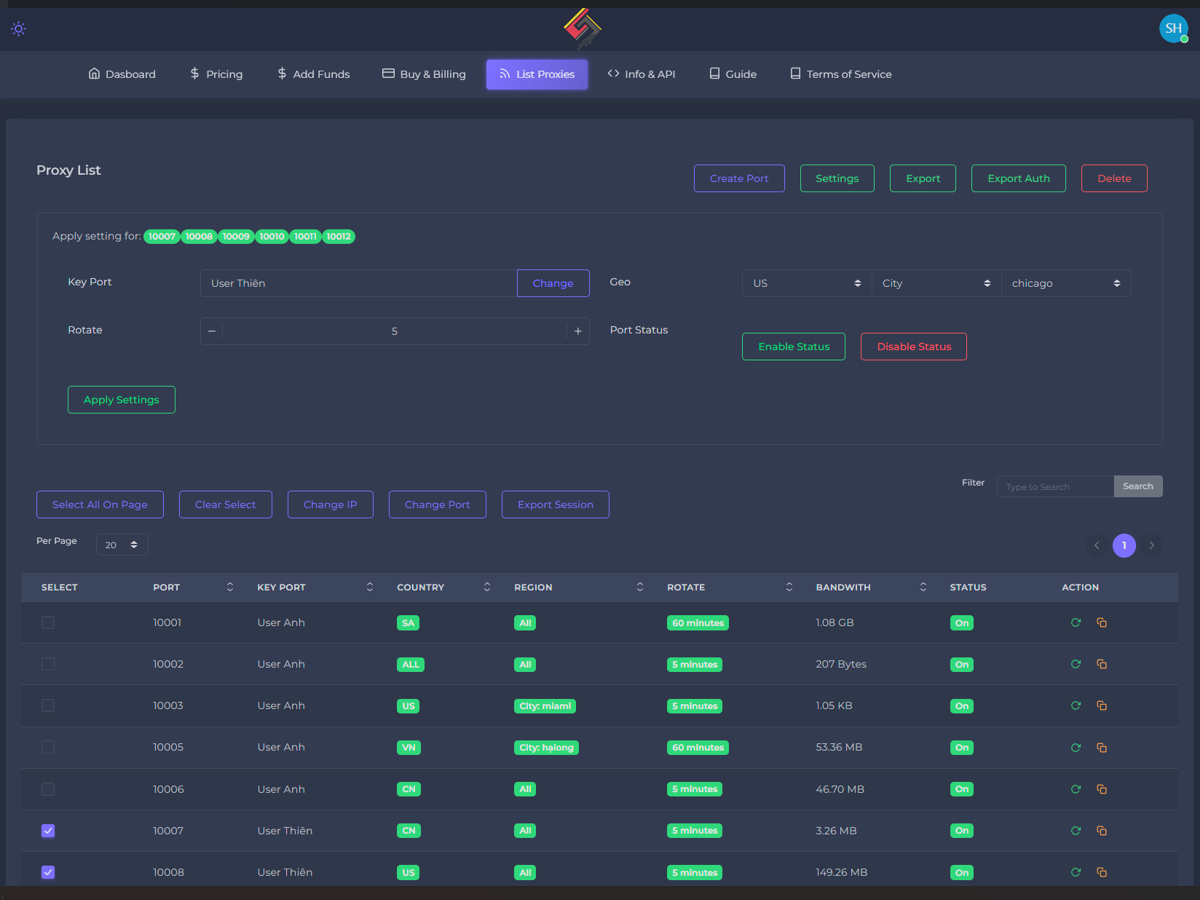The height and width of the screenshot is (900, 1200).
Task: Click the SH user avatar
Action: [1173, 29]
